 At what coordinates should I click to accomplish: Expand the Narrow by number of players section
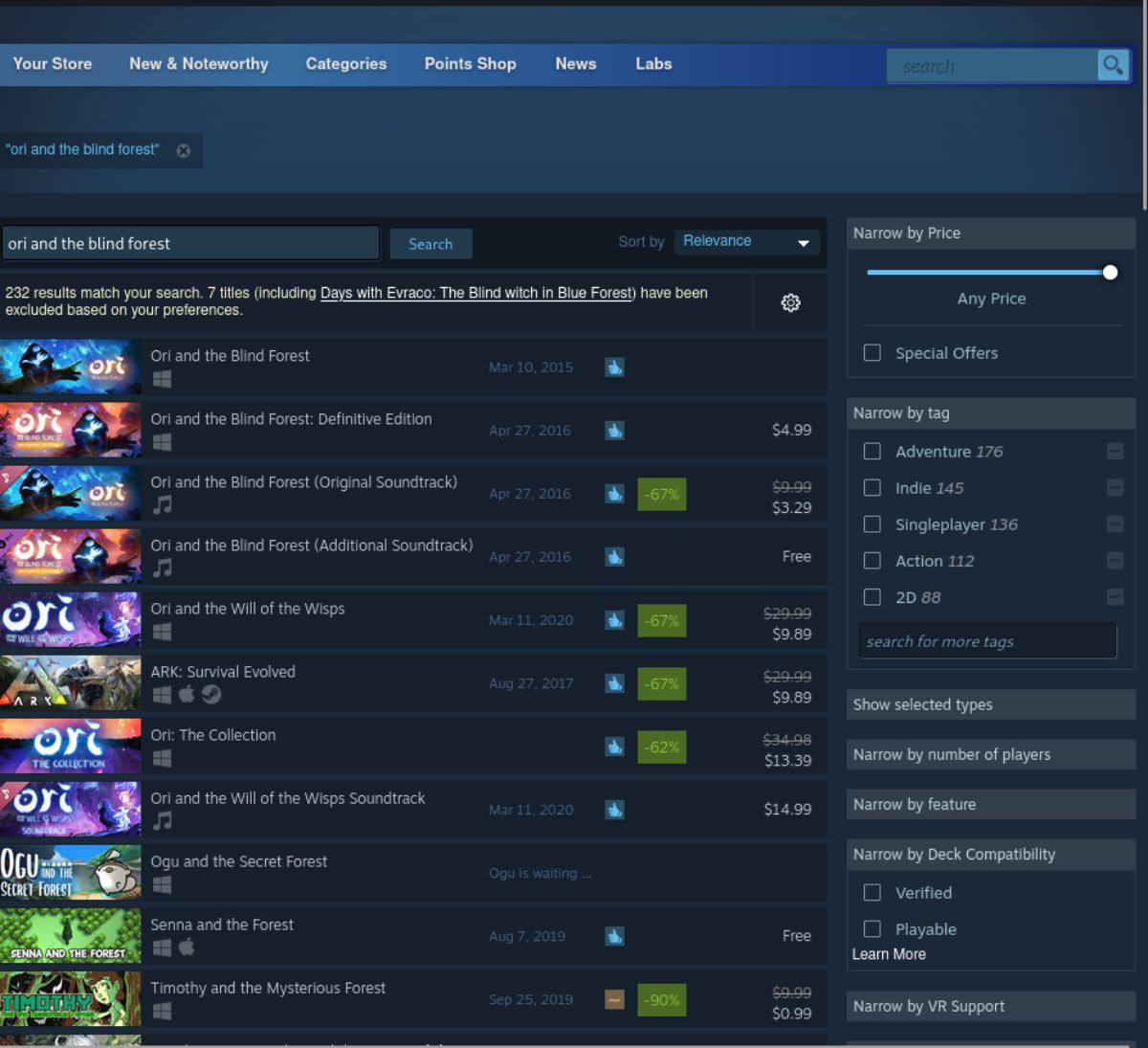[990, 754]
